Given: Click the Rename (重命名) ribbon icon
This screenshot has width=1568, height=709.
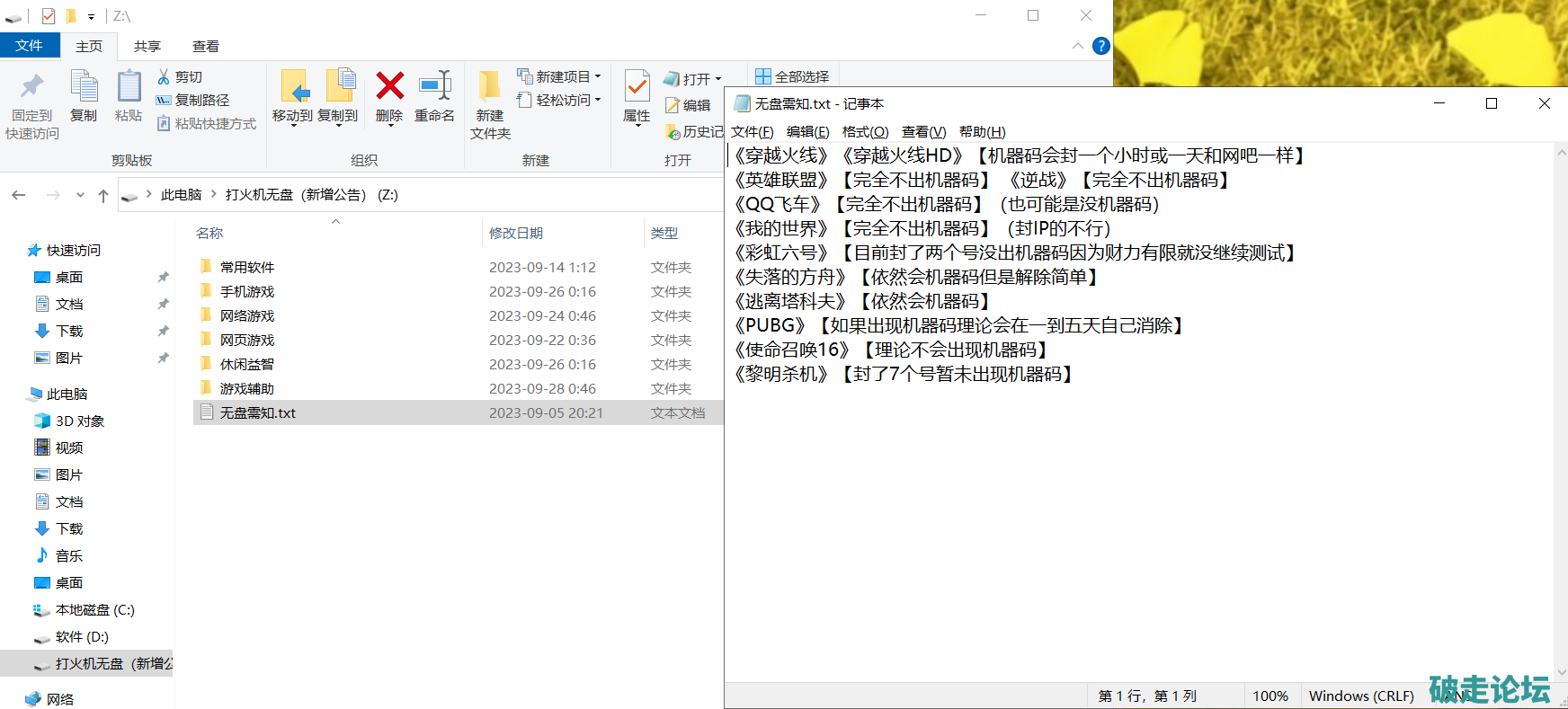Looking at the screenshot, I should coord(434,86).
